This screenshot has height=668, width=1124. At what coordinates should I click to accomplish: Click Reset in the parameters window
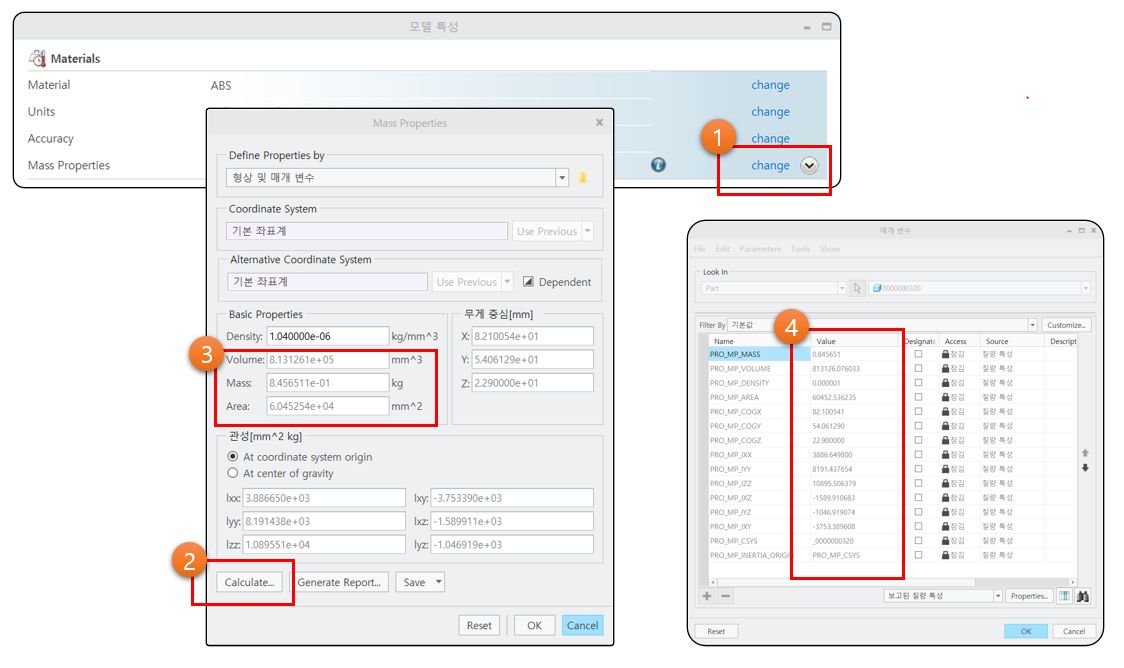coord(715,631)
